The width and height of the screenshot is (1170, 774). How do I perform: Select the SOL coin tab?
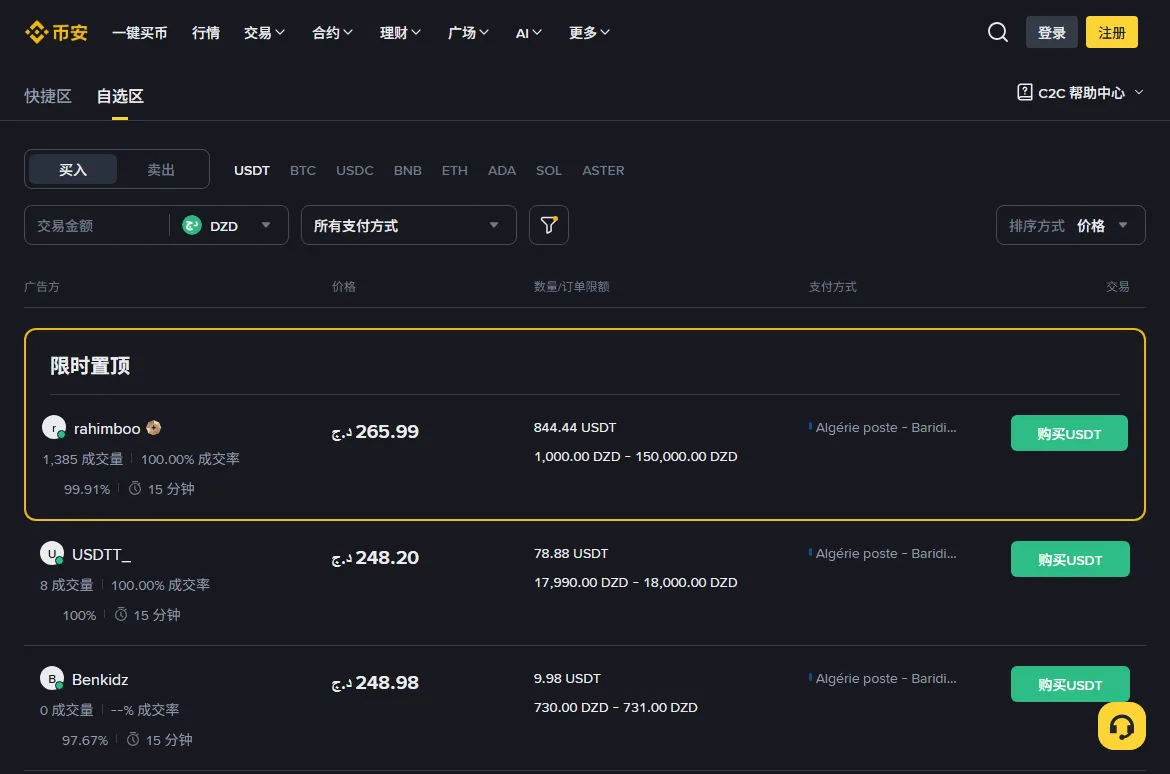click(548, 170)
